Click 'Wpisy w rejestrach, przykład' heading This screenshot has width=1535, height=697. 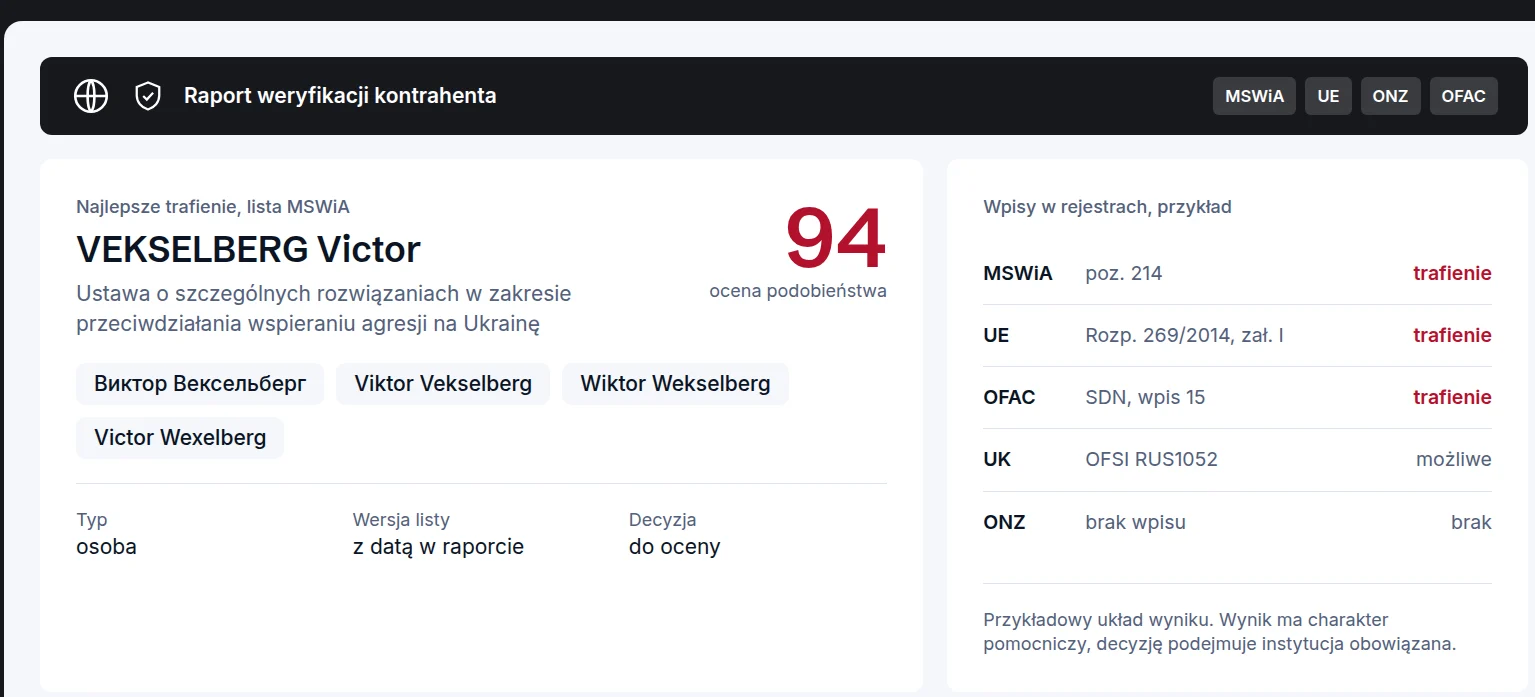(1107, 207)
